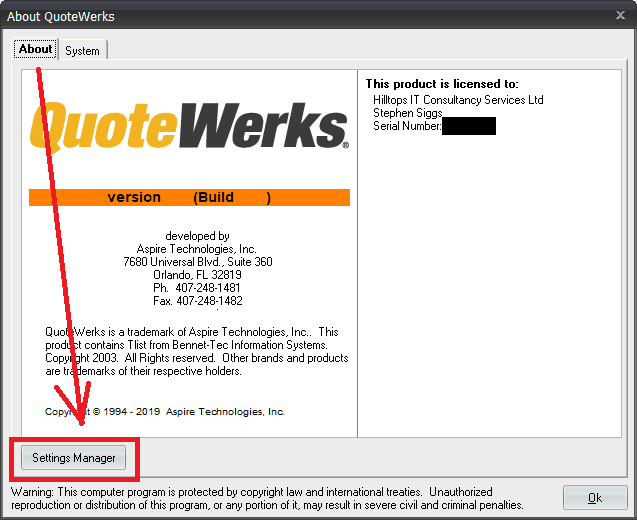This screenshot has height=520, width=637.
Task: Click '7680 Universal Blvd., Suite 360' address
Action: [198, 262]
